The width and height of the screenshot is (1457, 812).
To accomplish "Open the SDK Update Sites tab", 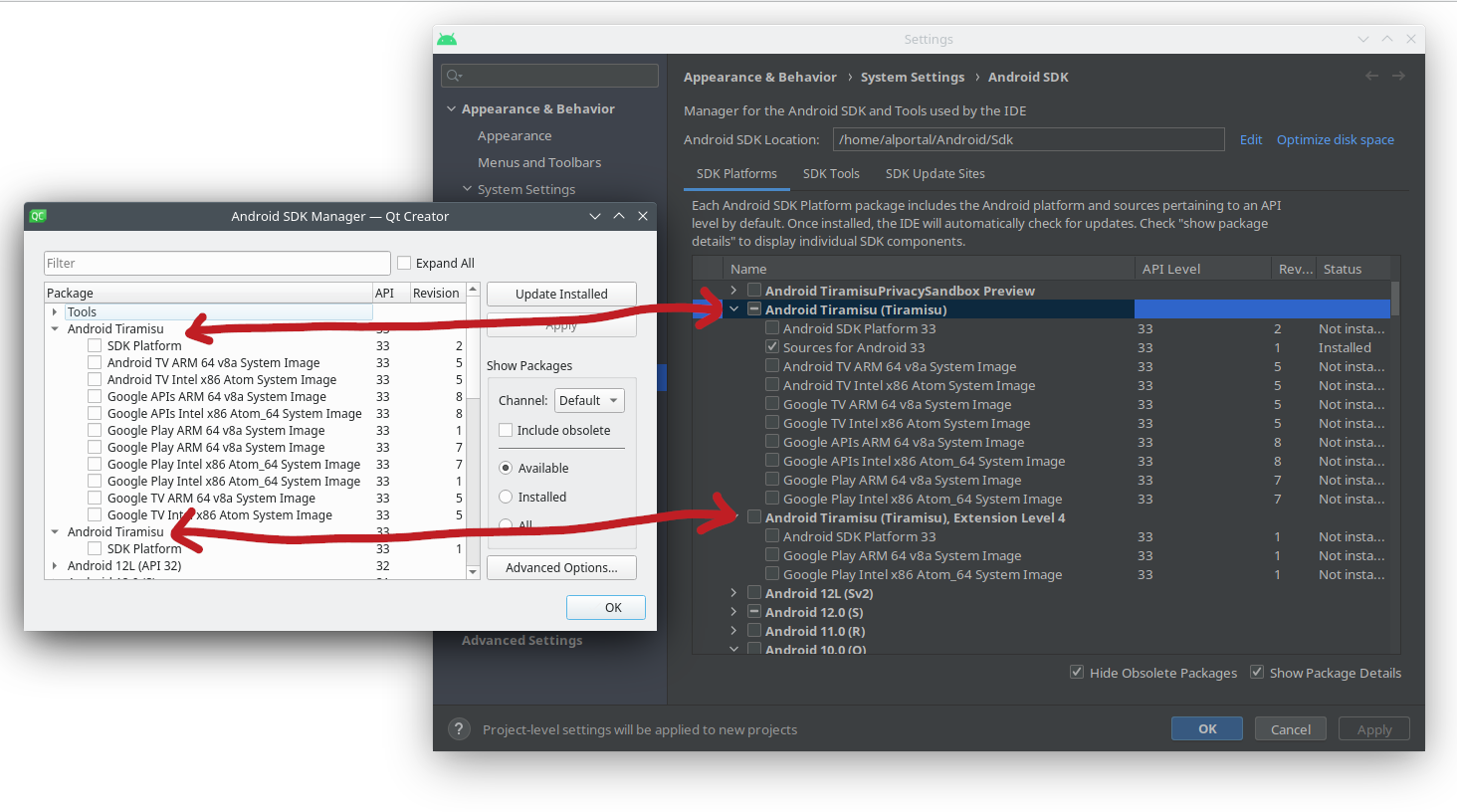I will tap(936, 173).
